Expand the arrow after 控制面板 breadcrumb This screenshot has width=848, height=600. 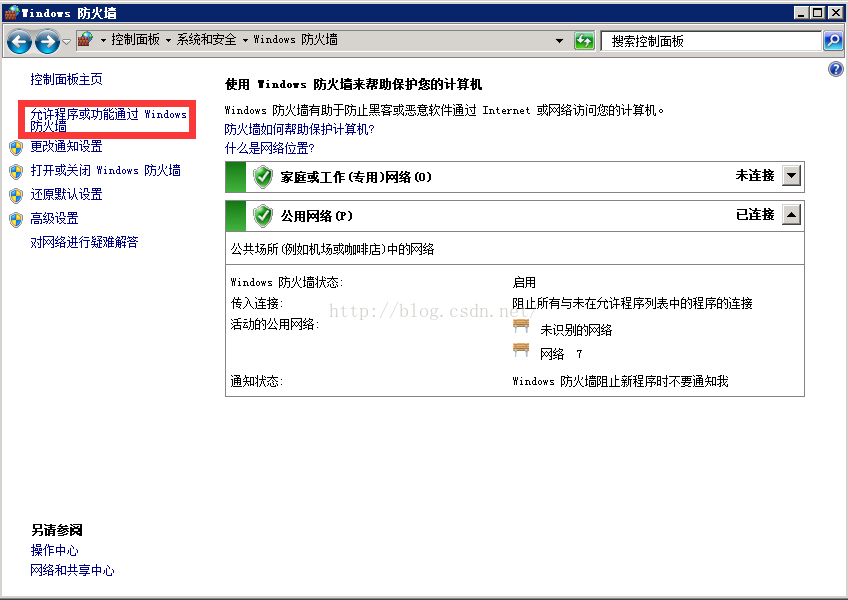click(168, 40)
